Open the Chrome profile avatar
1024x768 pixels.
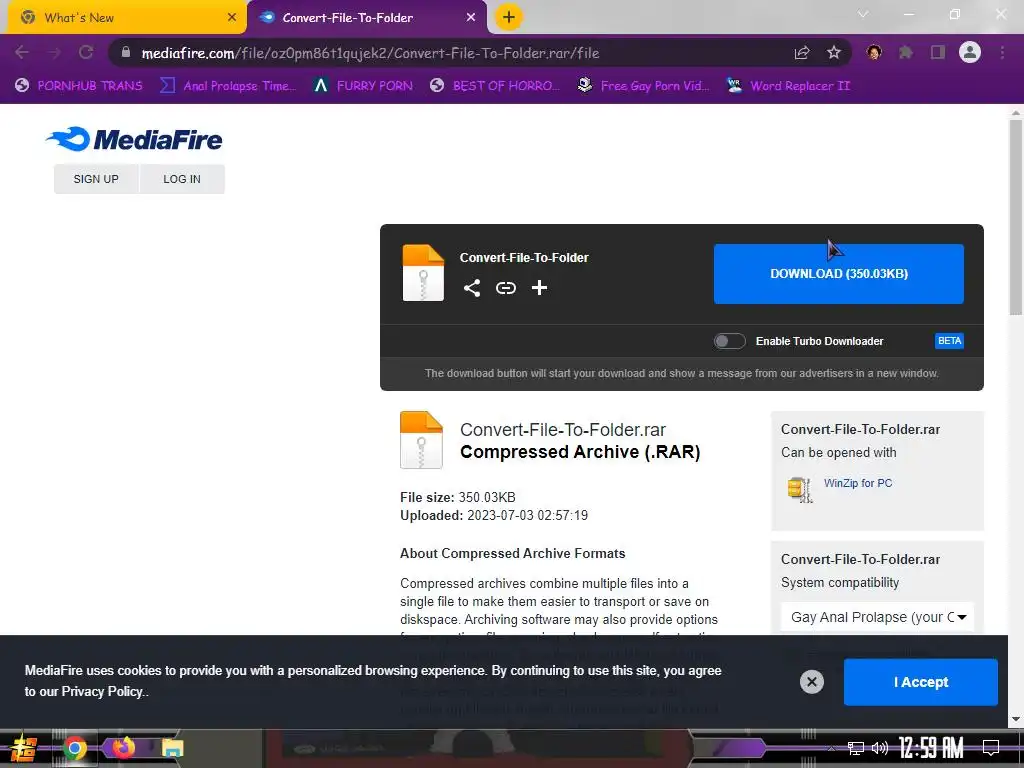point(970,52)
